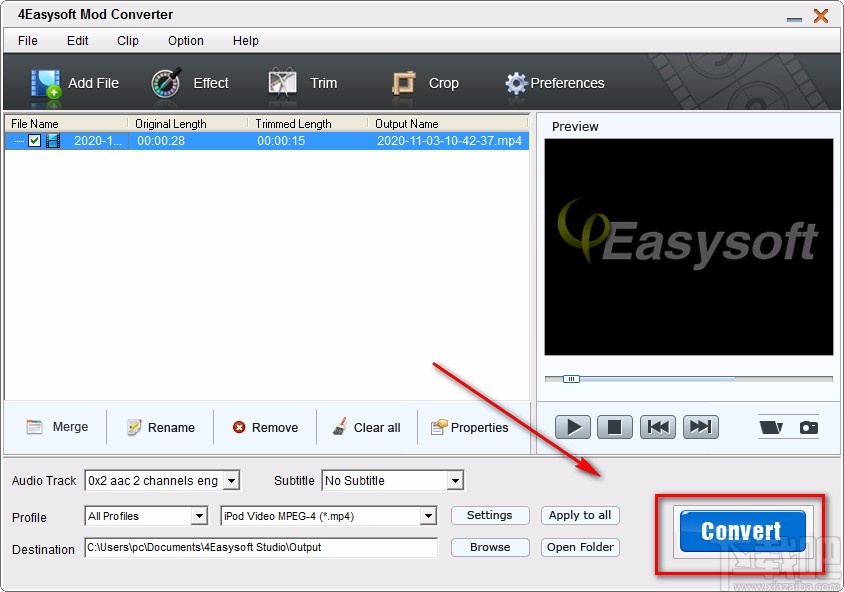The width and height of the screenshot is (844, 592).
Task: Open the Profile format dropdown showing iPod Video MPEG-4
Action: 430,516
